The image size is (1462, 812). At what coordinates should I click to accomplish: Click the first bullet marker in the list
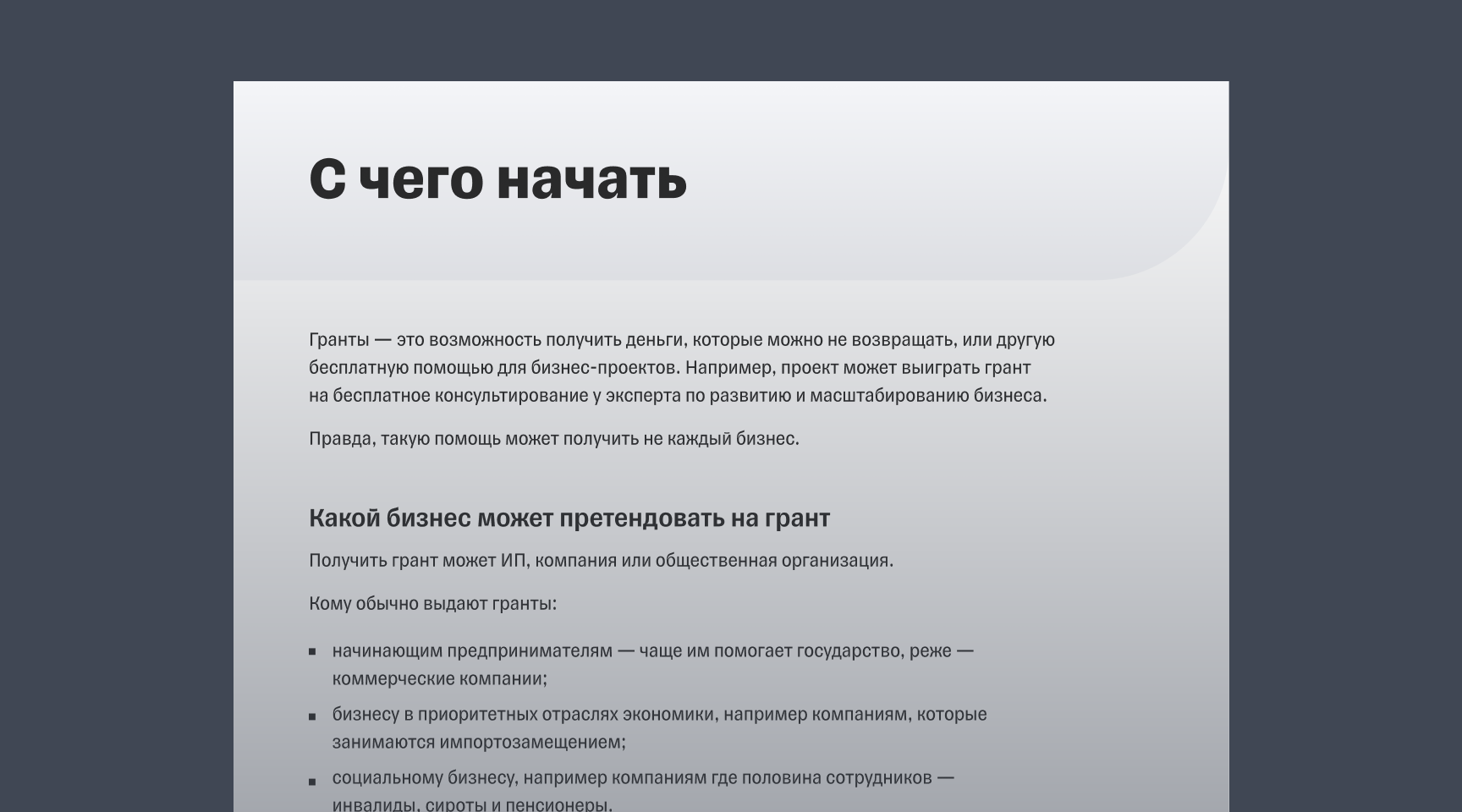point(311,653)
